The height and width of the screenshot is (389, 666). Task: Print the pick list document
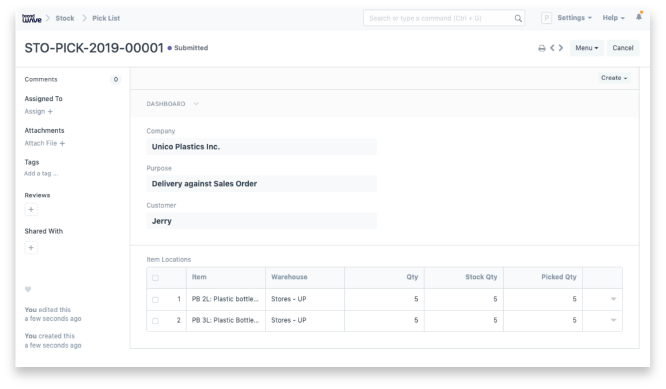coord(542,48)
